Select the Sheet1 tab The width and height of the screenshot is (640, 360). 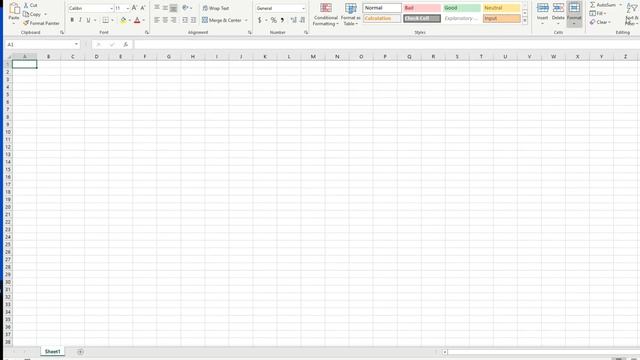click(x=52, y=351)
